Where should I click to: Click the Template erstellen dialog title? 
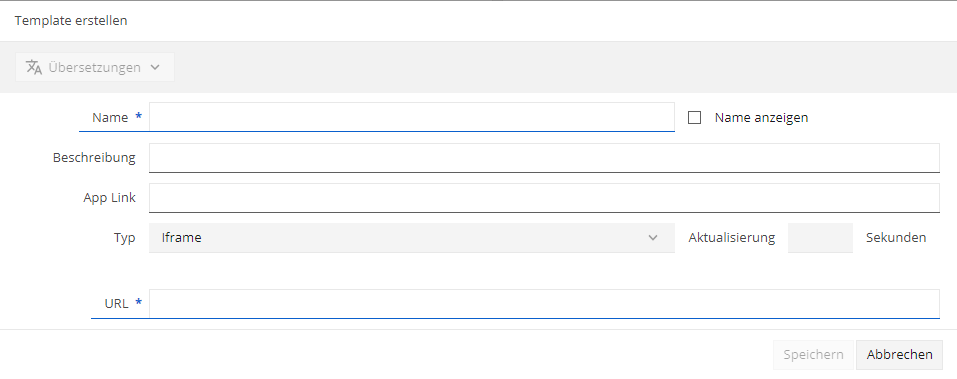click(71, 21)
